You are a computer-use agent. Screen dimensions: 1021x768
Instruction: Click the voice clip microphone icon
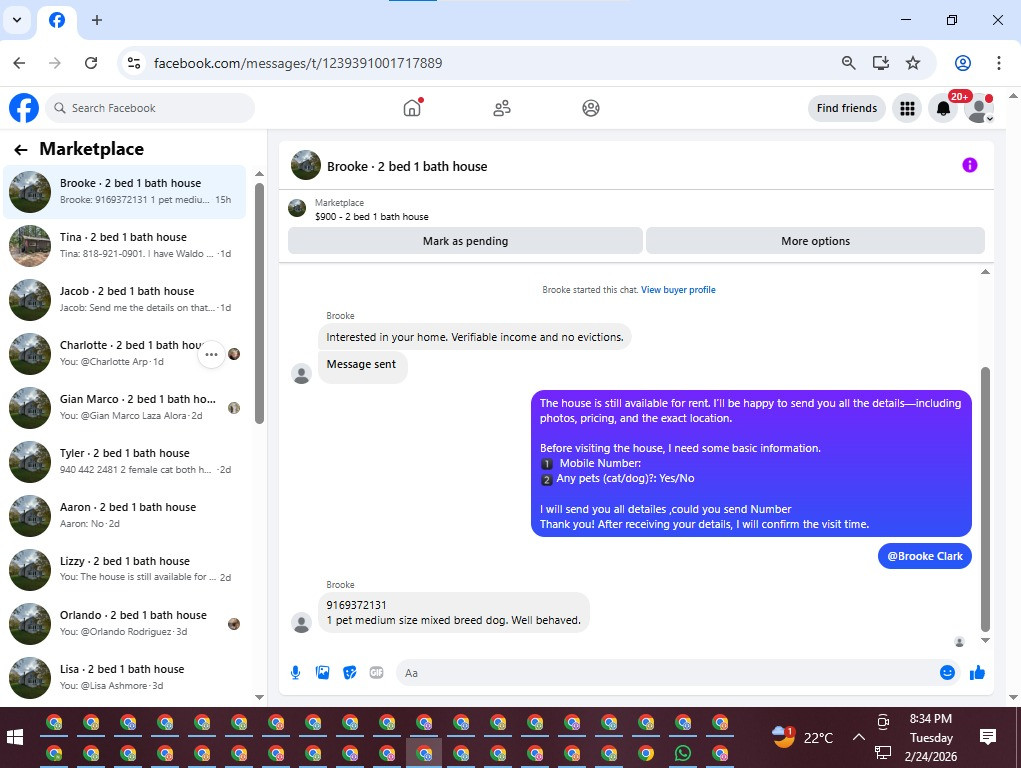click(x=295, y=673)
